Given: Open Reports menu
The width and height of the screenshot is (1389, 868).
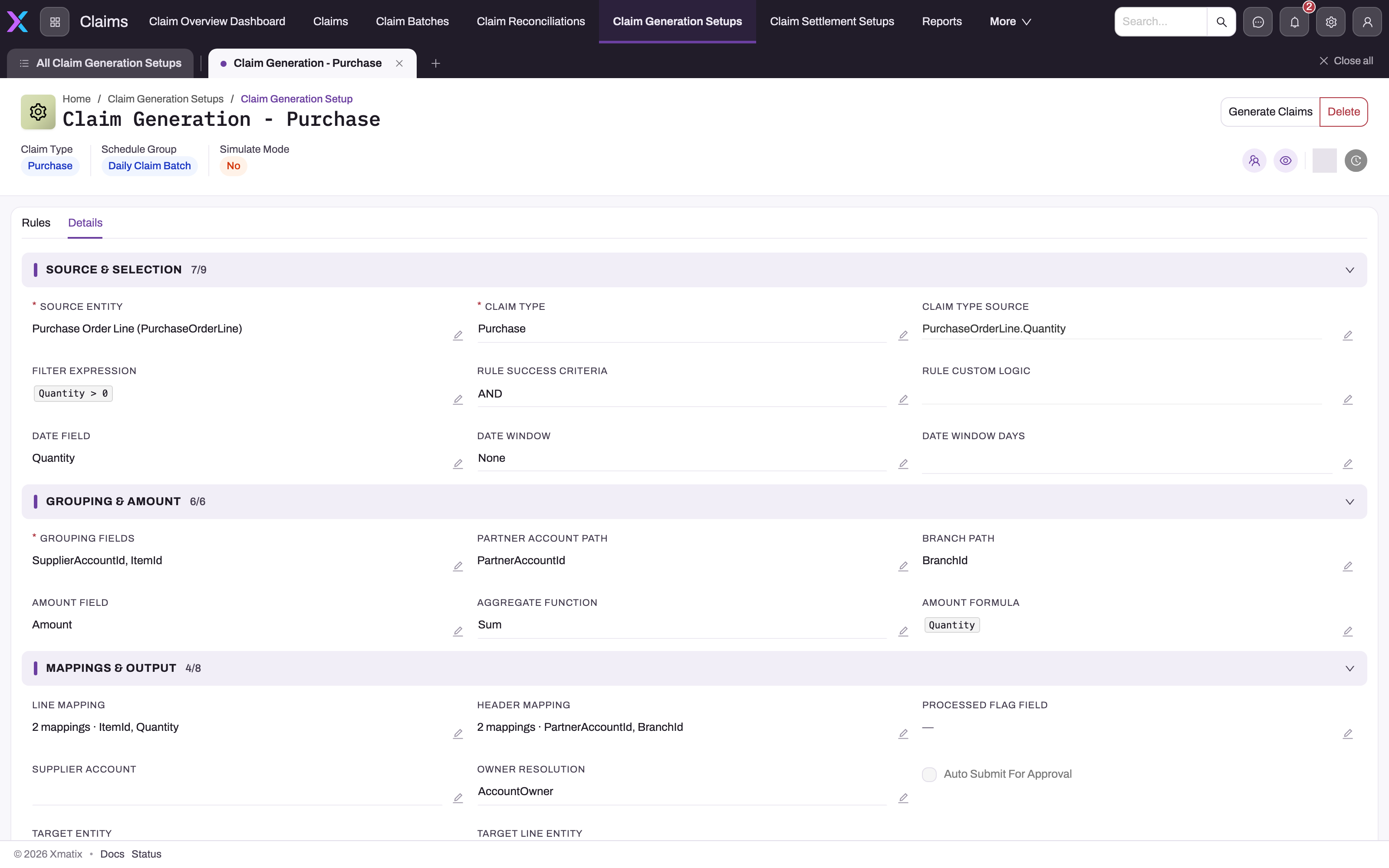Looking at the screenshot, I should pyautogui.click(x=942, y=22).
